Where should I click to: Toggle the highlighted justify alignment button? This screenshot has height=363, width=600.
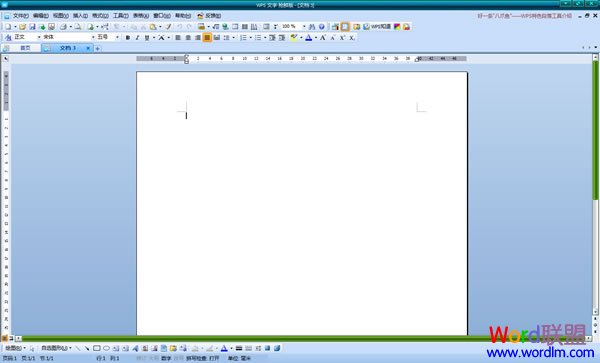(207, 37)
